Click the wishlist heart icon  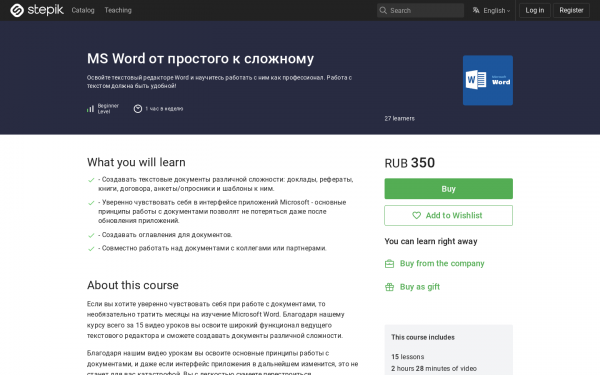pyautogui.click(x=416, y=215)
